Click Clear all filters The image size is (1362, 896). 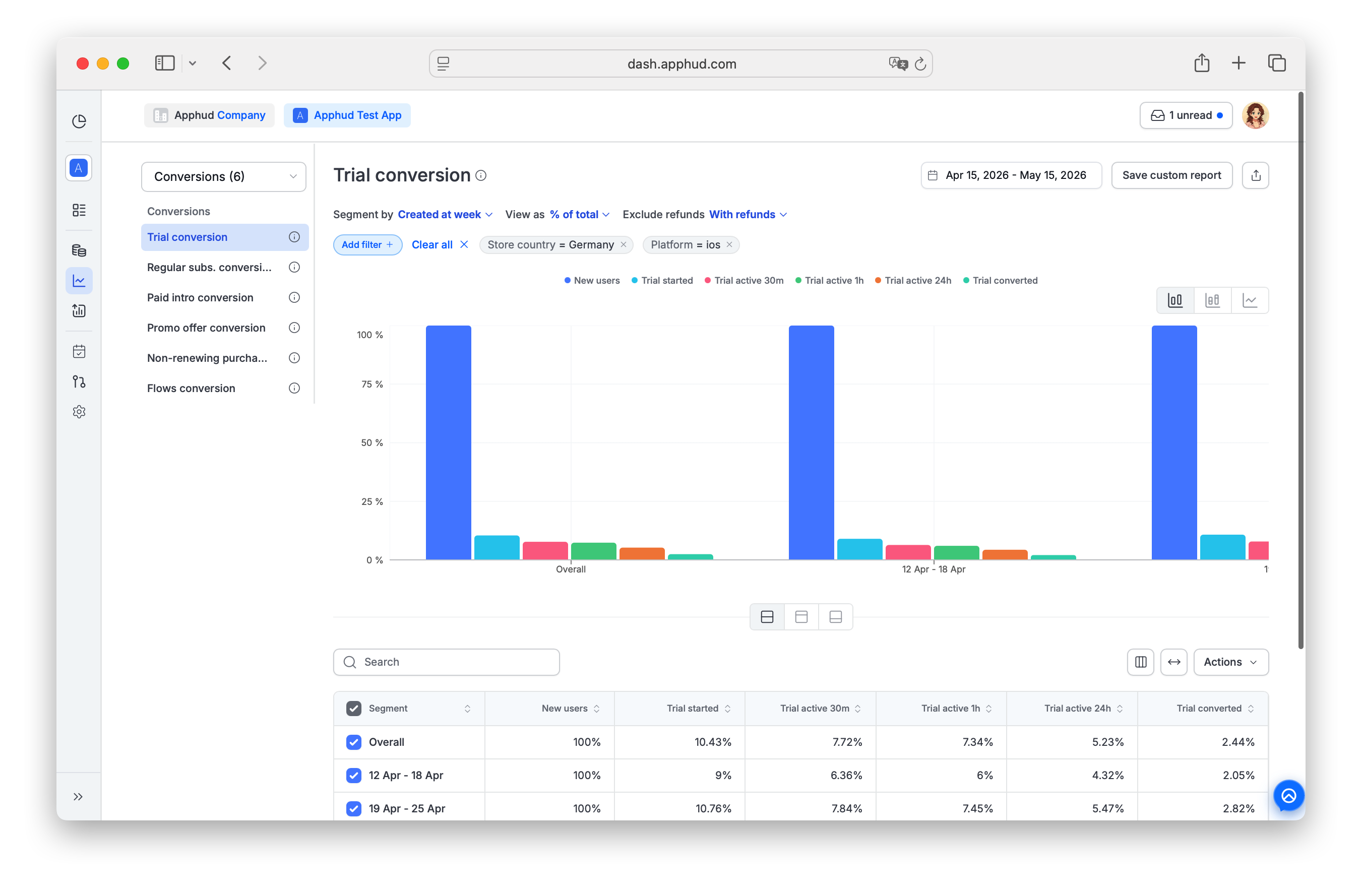[x=440, y=245]
